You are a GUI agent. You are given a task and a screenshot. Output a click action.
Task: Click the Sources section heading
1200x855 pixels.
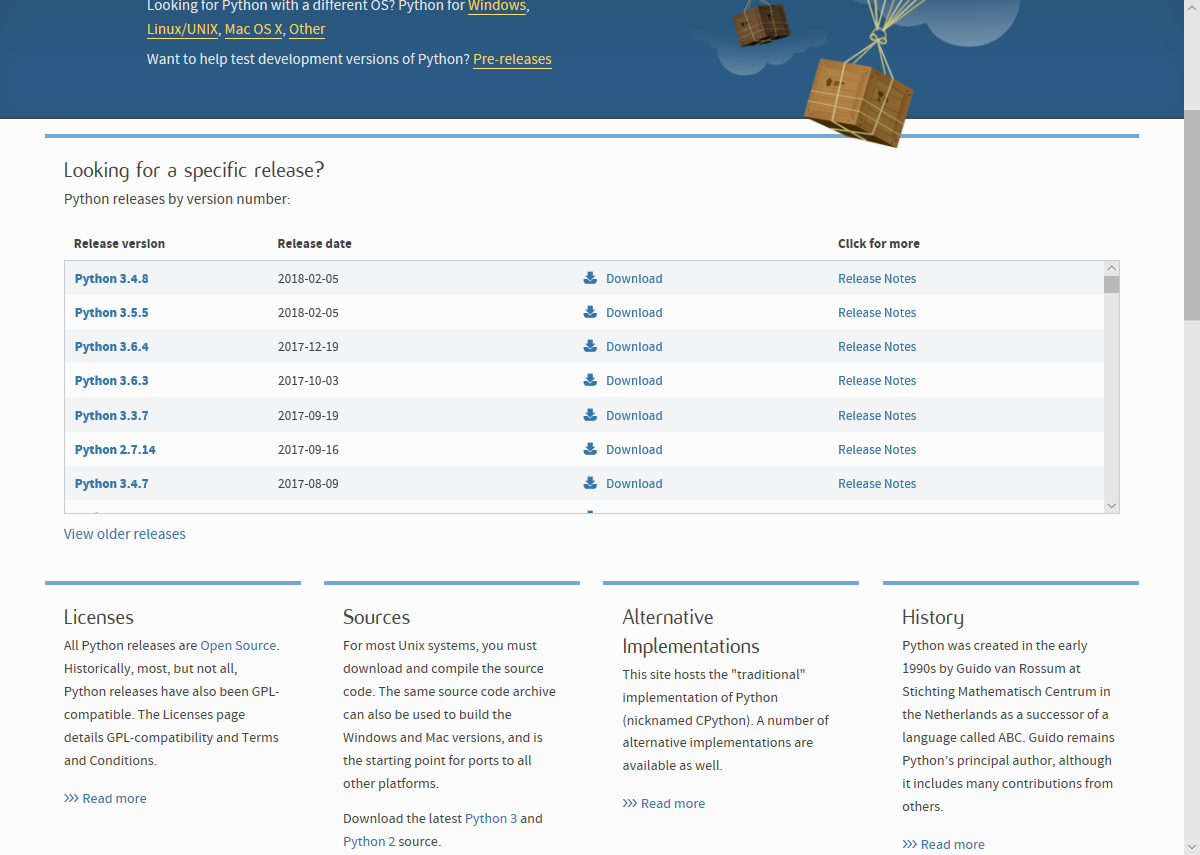click(x=377, y=617)
